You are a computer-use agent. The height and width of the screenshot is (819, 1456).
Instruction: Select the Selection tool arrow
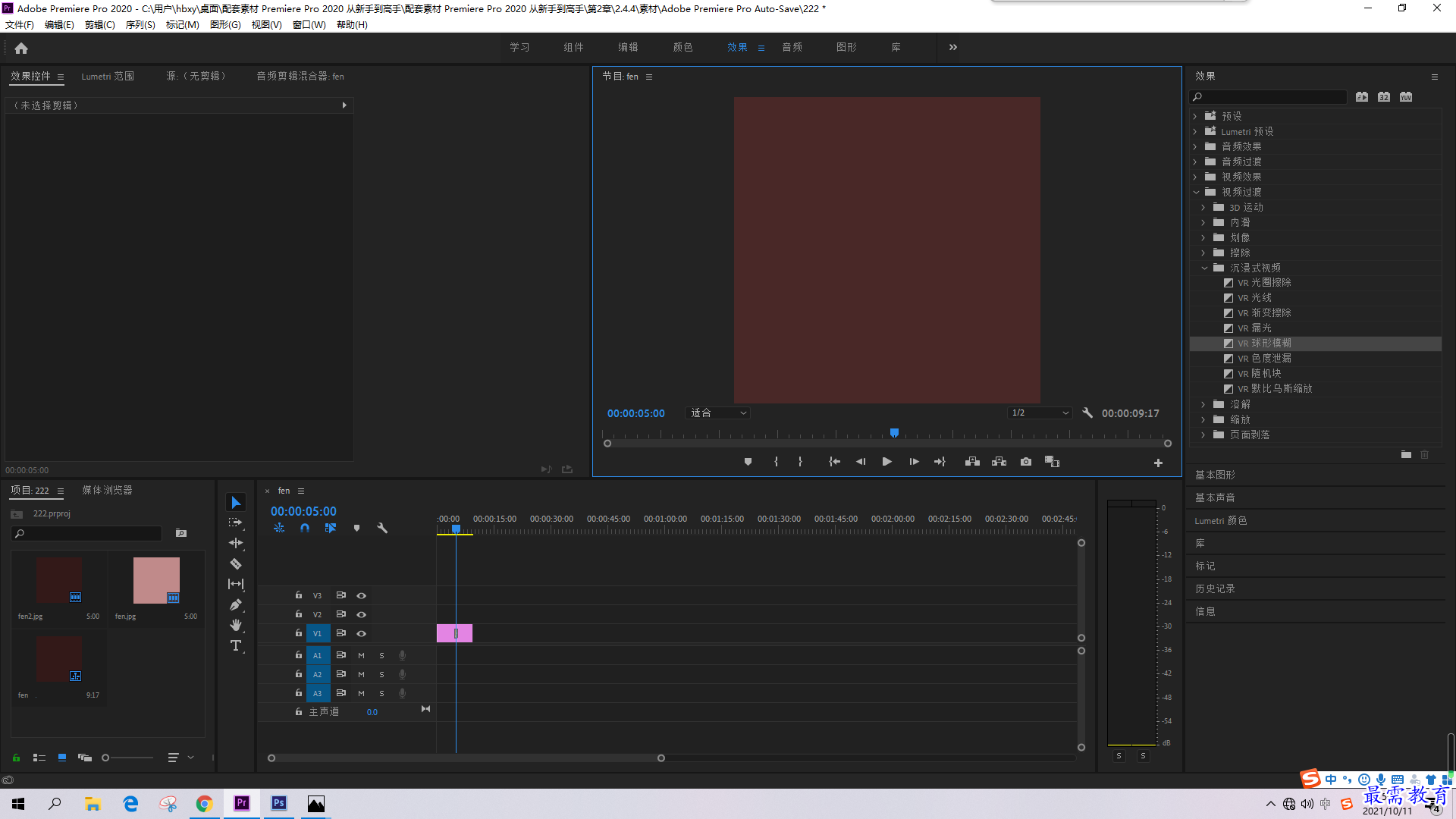pos(236,503)
